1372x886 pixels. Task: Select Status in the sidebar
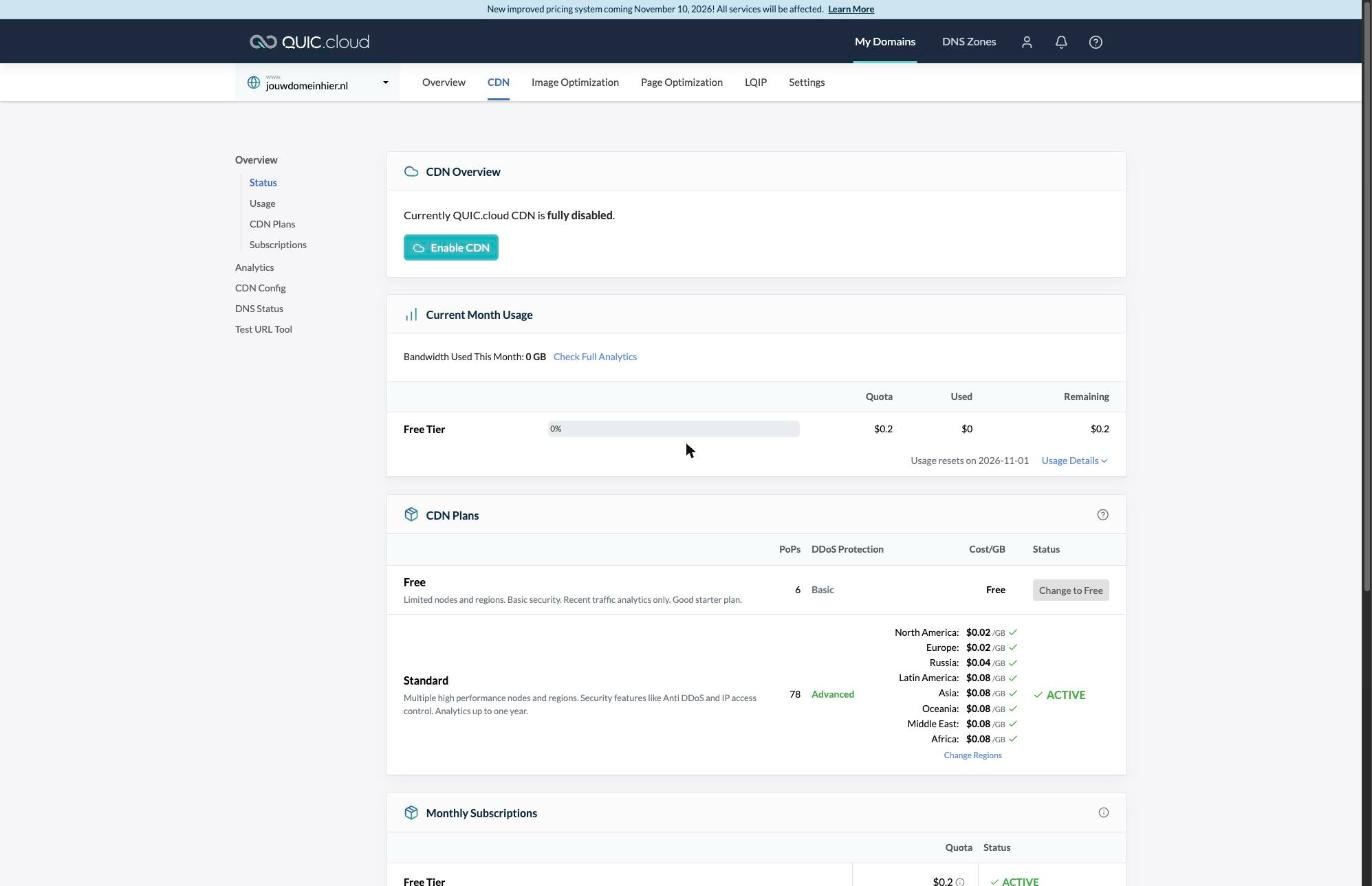(x=263, y=183)
